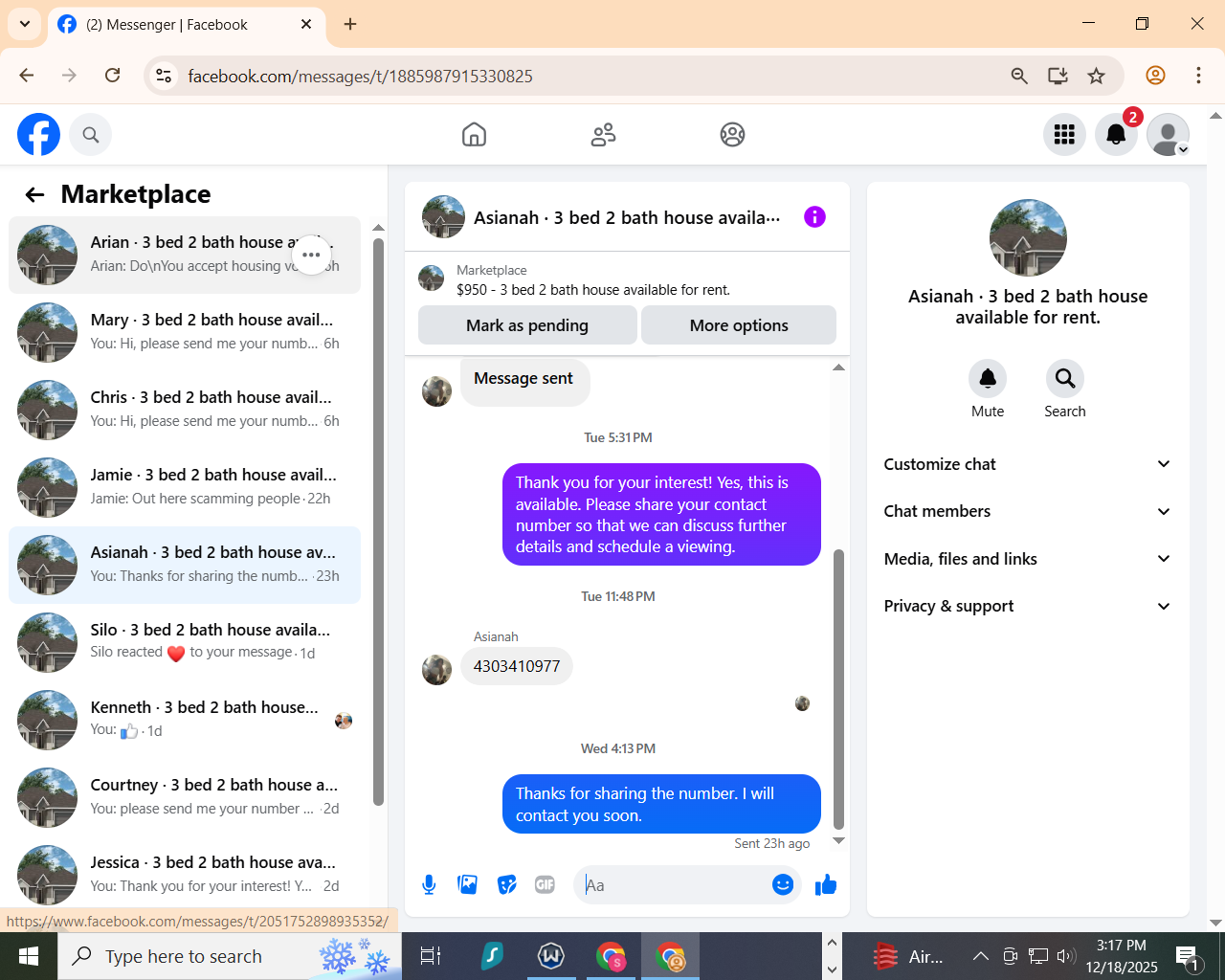The image size is (1225, 980).
Task: Click the volume speaker tray icon
Action: 1066,956
